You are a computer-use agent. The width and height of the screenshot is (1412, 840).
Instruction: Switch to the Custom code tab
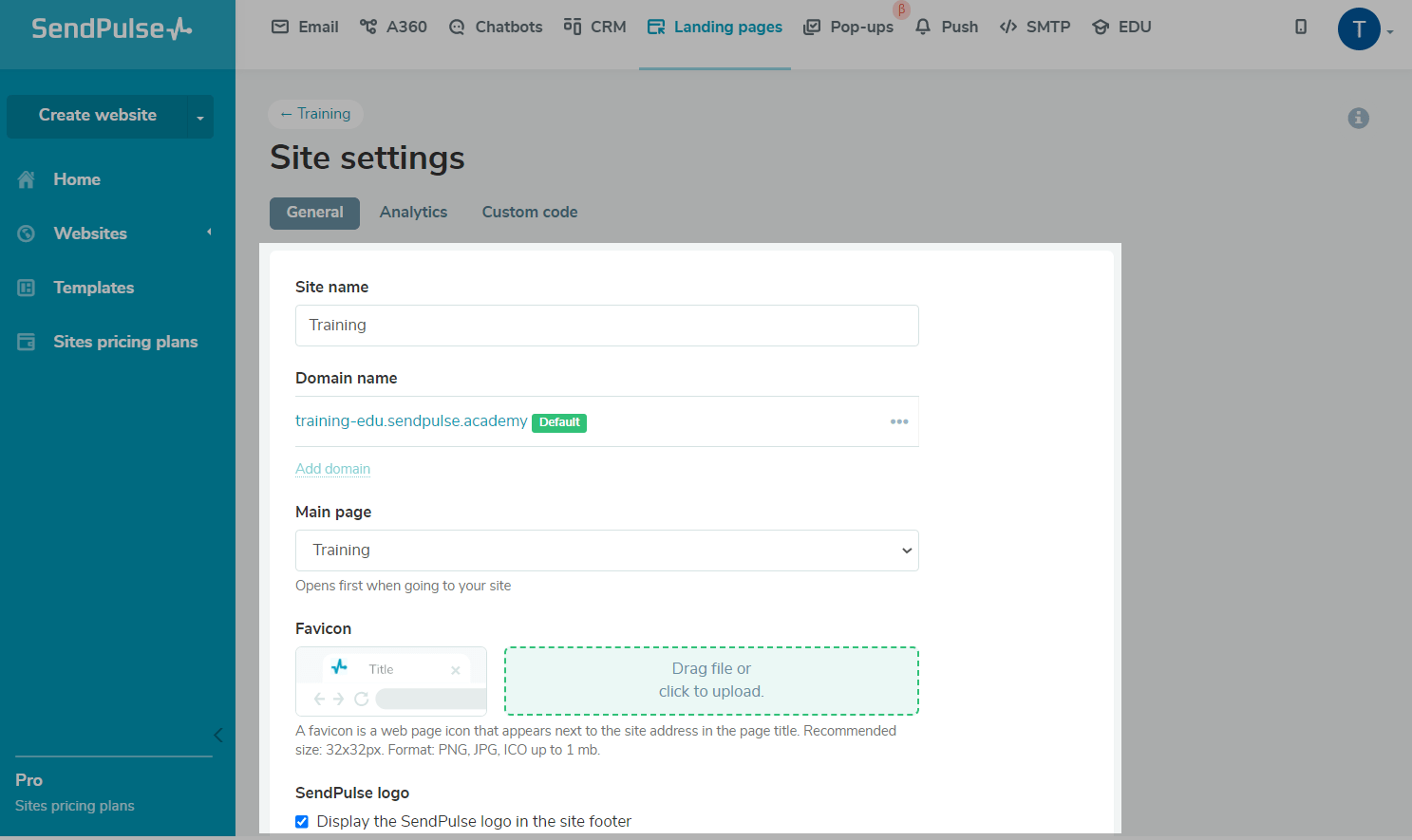(x=529, y=213)
